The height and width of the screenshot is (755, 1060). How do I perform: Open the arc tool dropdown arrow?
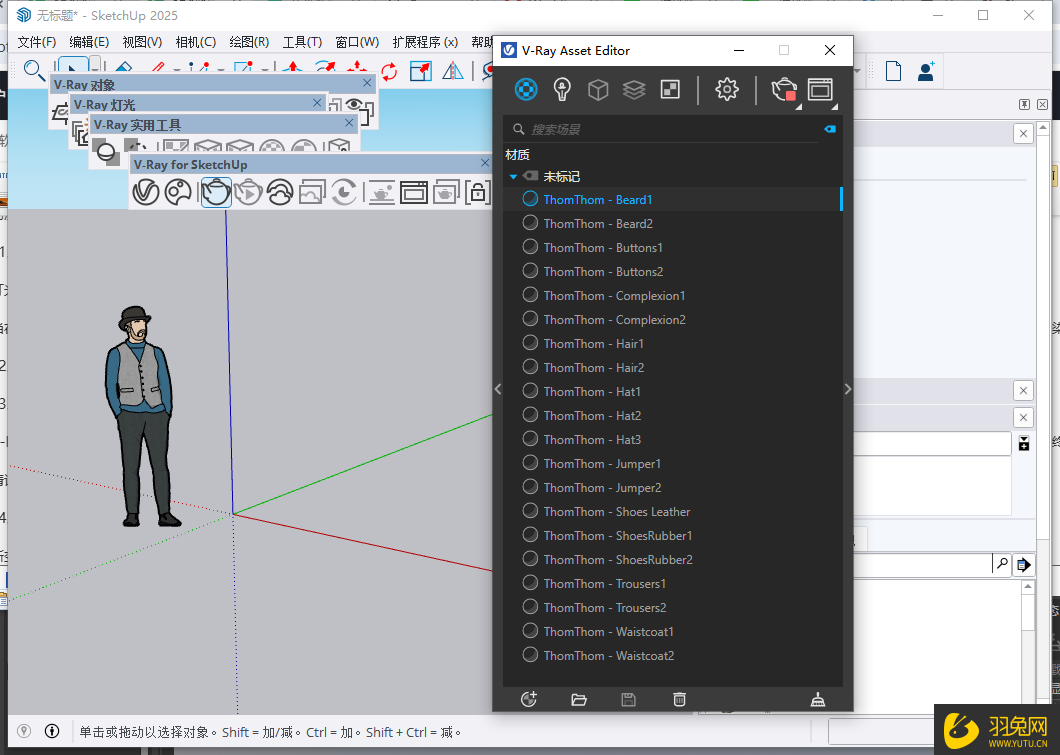coord(220,70)
